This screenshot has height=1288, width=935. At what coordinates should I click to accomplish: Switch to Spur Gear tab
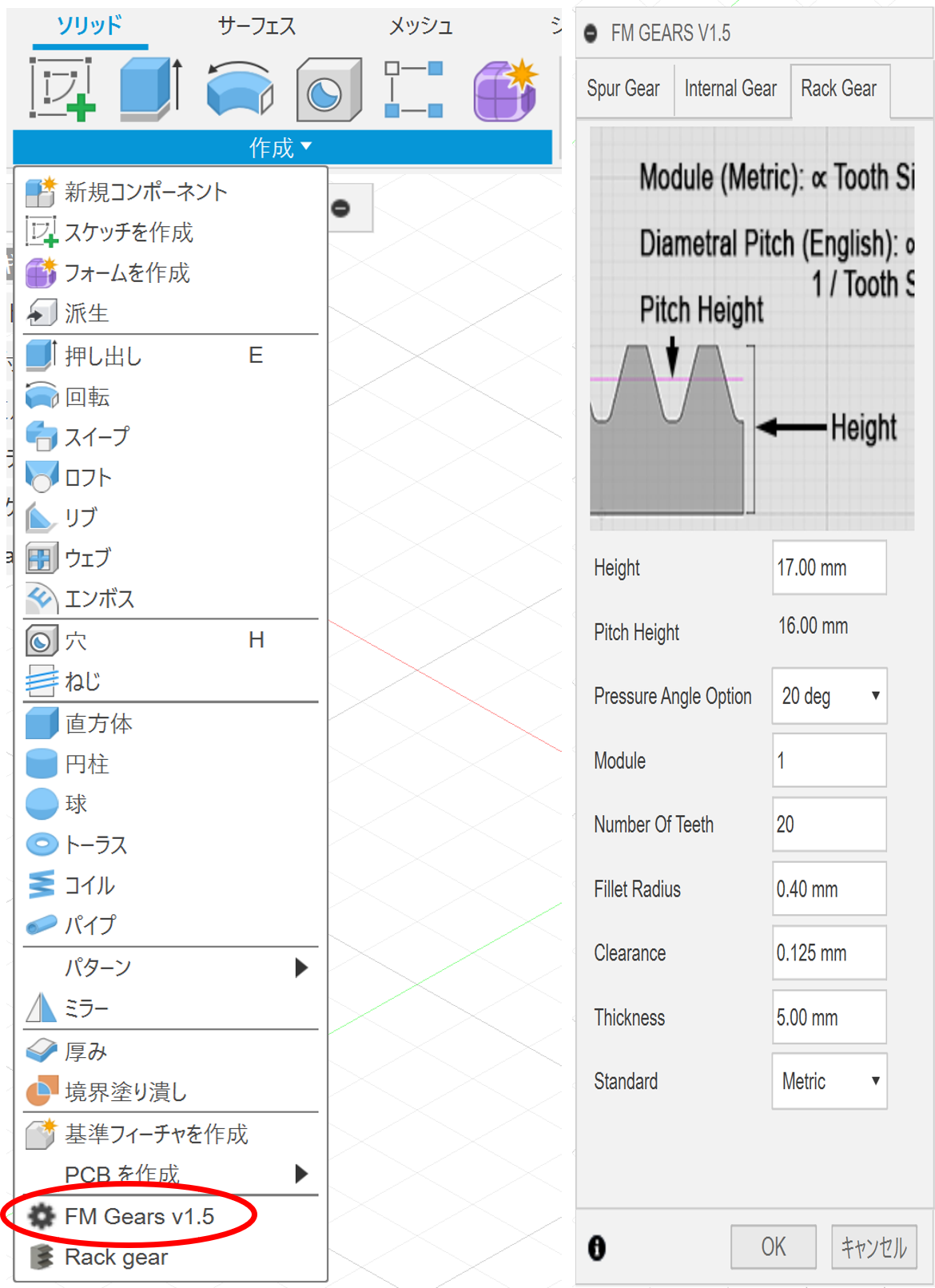click(623, 89)
